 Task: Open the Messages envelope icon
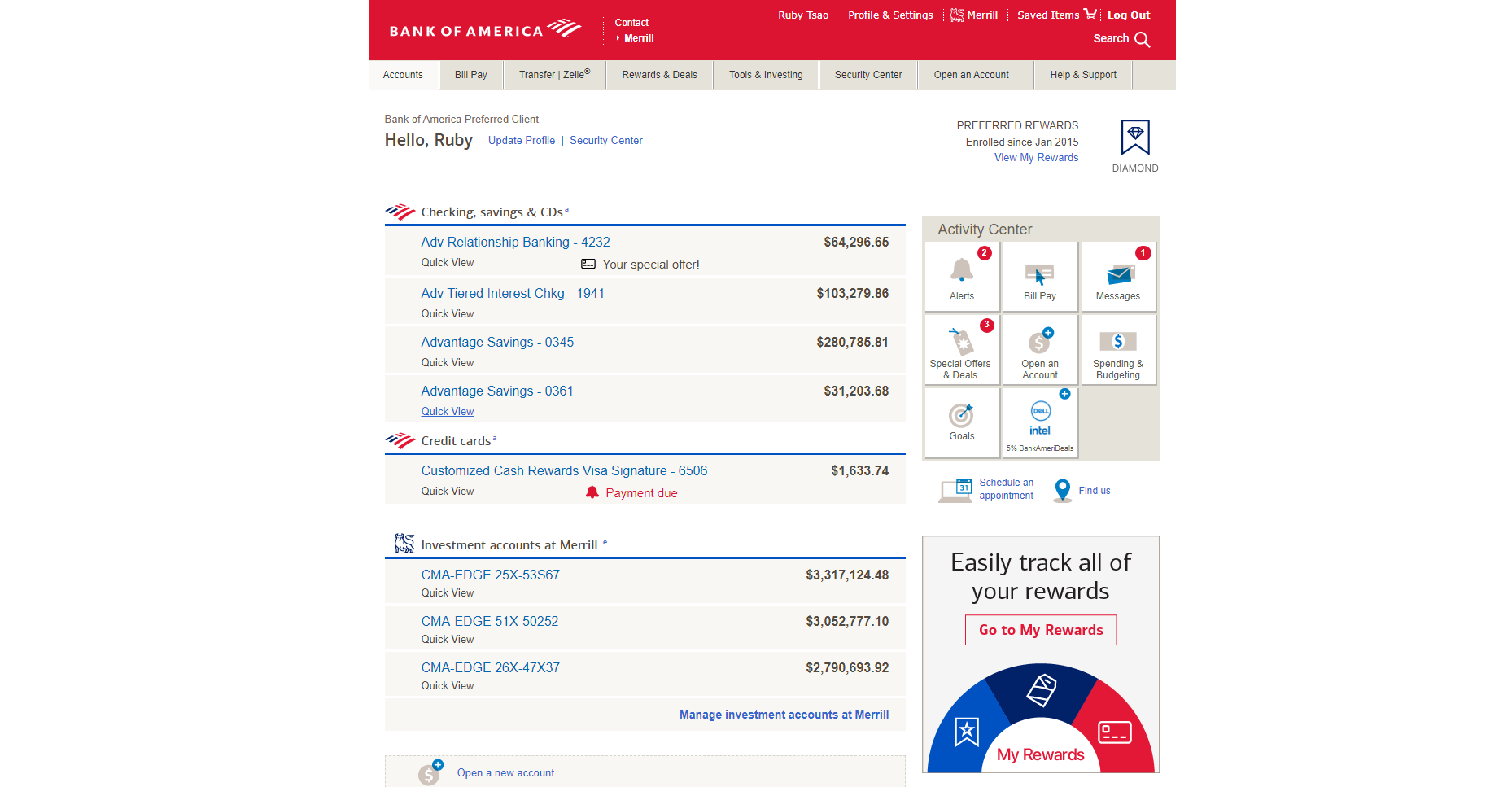1120,275
